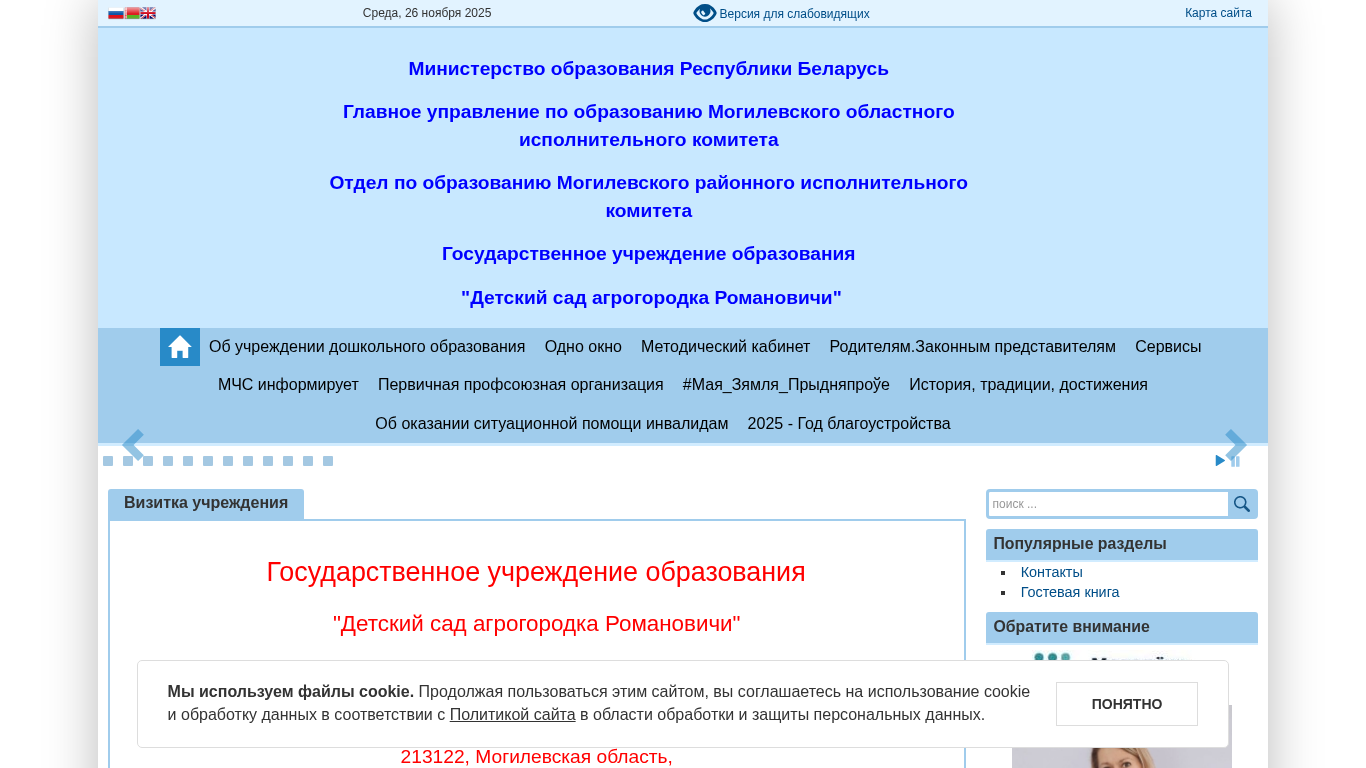Viewport: 1366px width, 768px height.
Task: Open Контакты link in popular sections
Action: 1052,572
